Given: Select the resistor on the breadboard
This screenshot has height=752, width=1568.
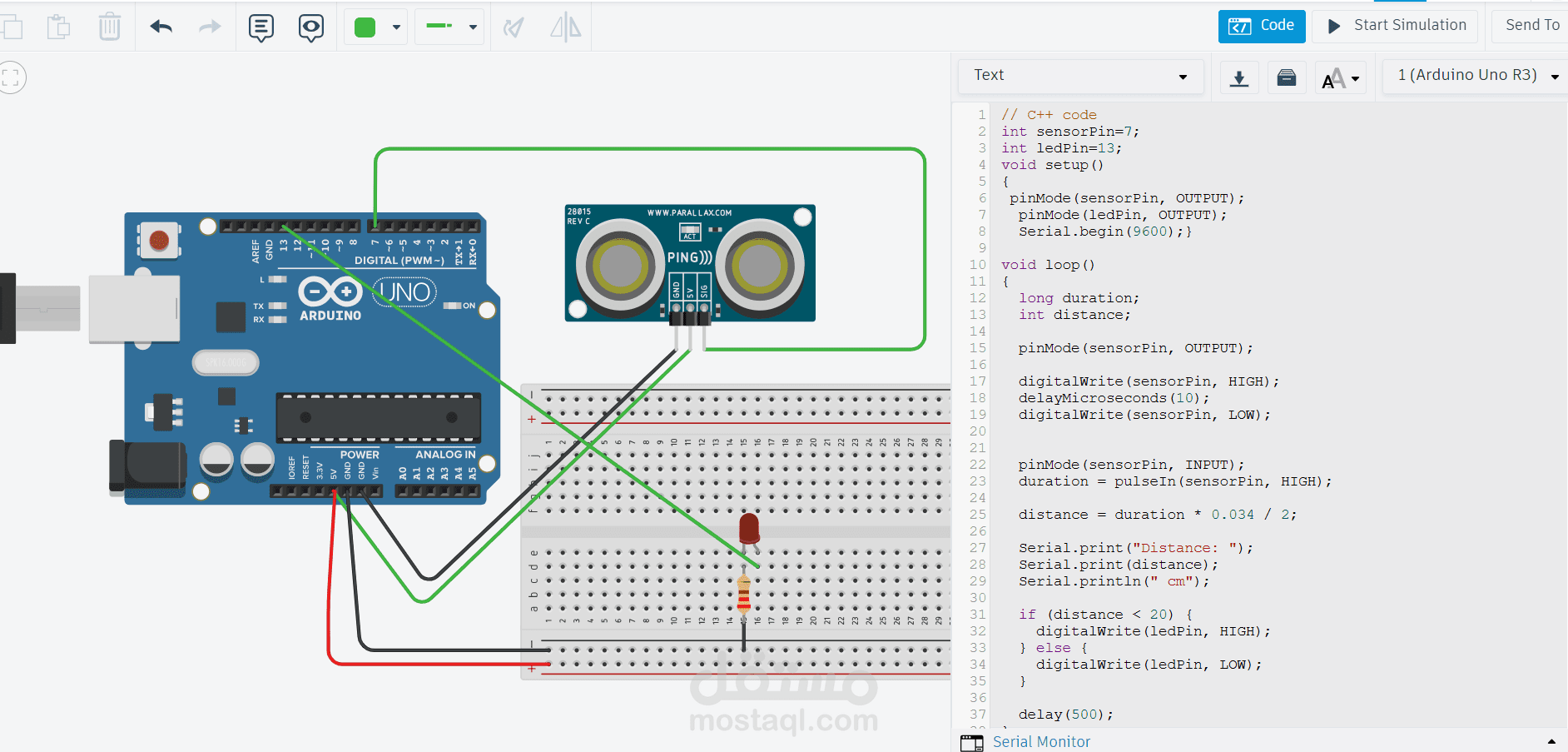Looking at the screenshot, I should click(744, 595).
